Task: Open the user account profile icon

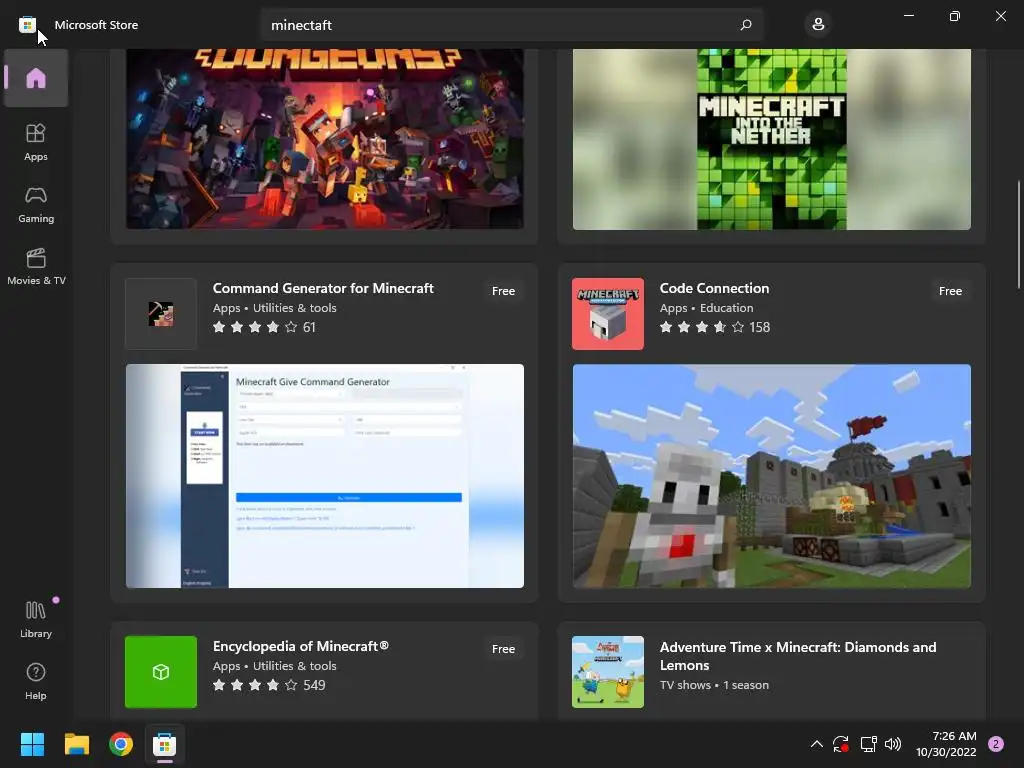Action: point(818,25)
